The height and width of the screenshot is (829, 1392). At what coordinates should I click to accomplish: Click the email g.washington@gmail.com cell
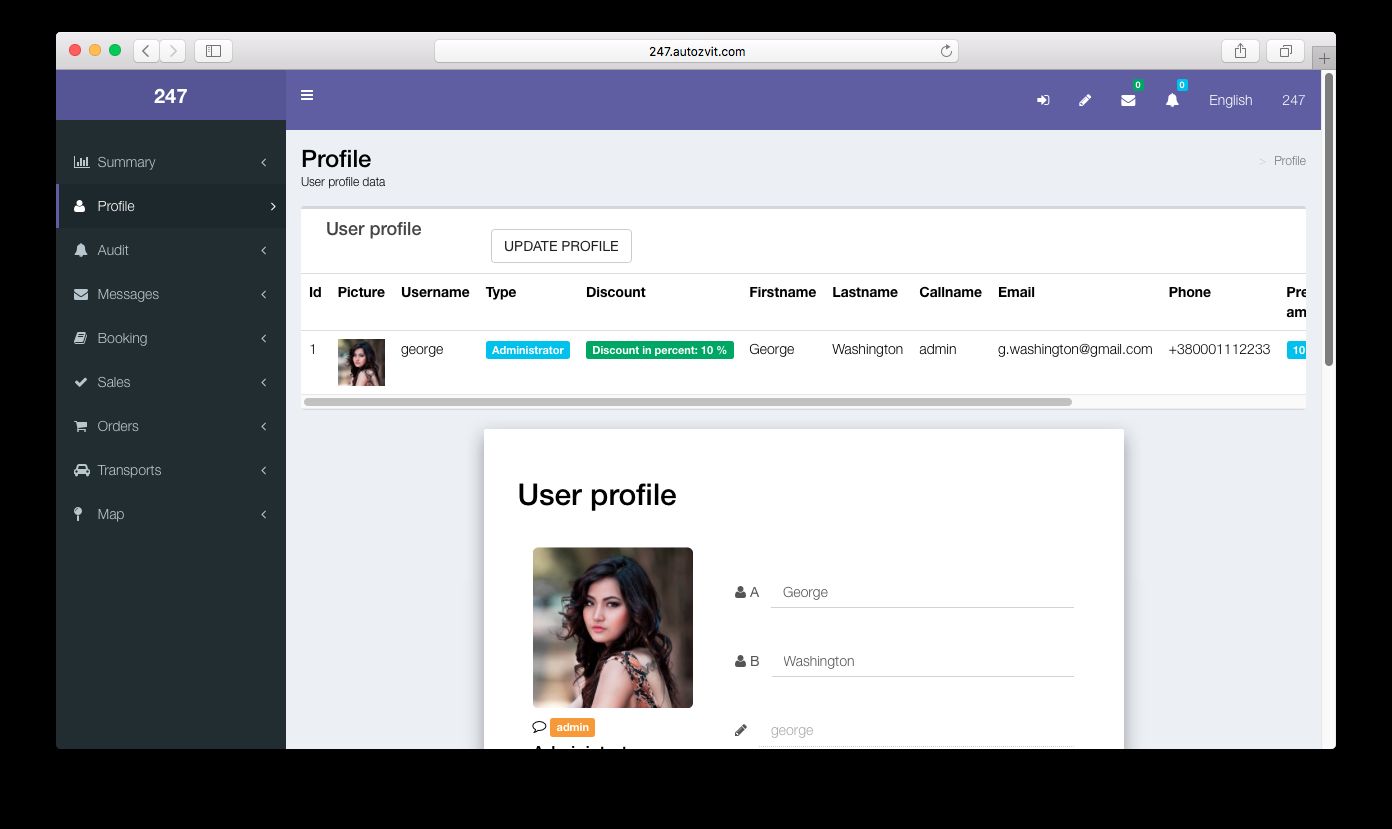1075,349
